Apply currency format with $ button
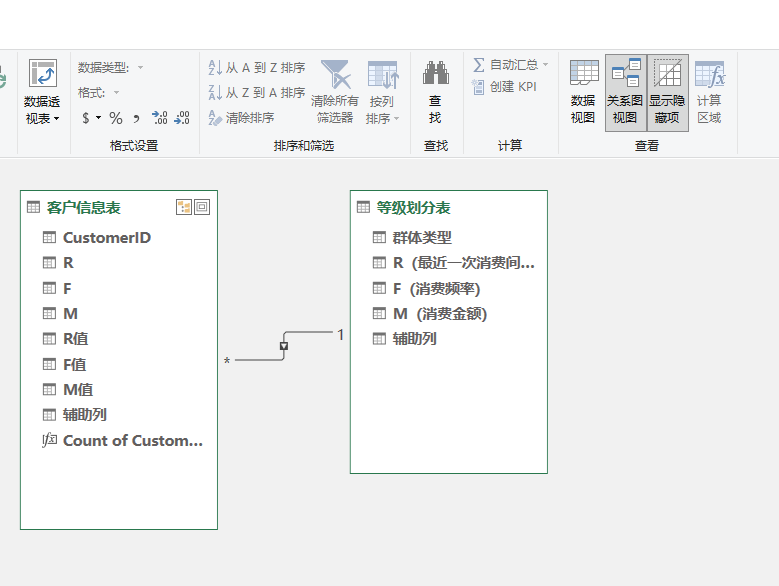 [86, 118]
